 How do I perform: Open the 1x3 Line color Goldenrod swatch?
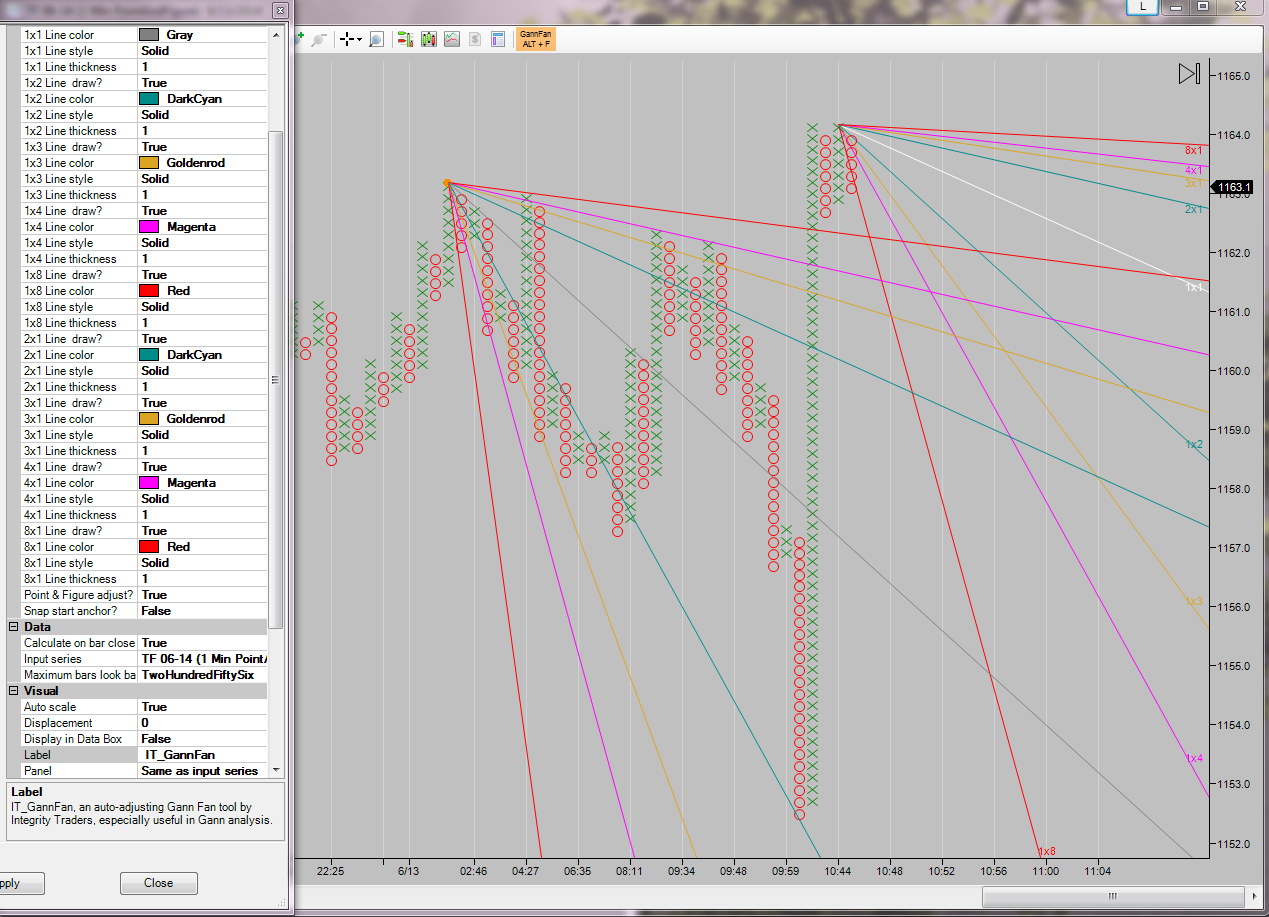pyautogui.click(x=149, y=163)
